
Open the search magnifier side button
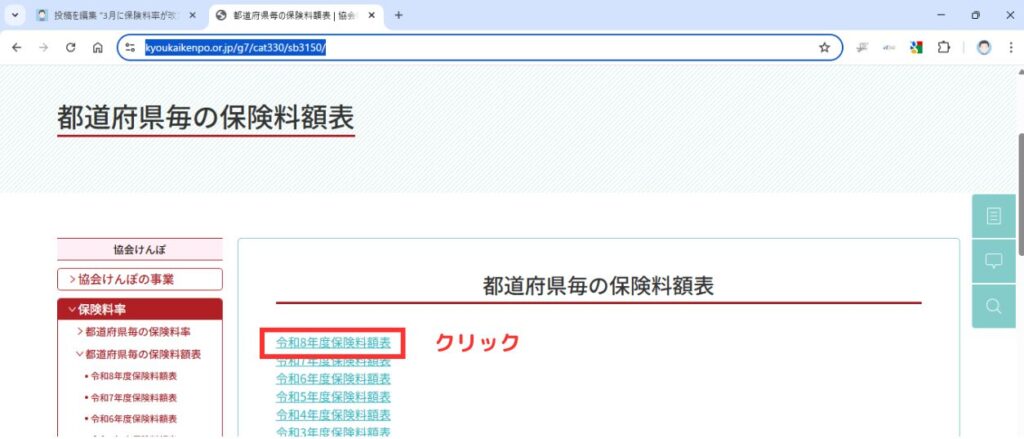coord(993,306)
